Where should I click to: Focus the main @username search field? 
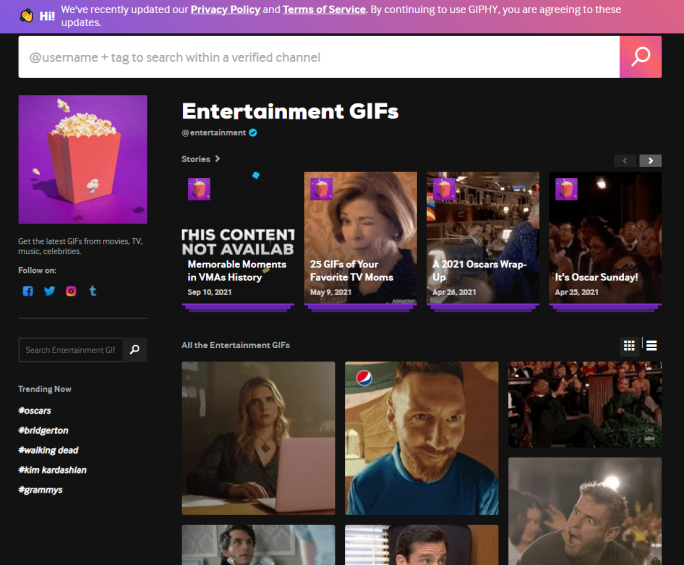(x=319, y=57)
